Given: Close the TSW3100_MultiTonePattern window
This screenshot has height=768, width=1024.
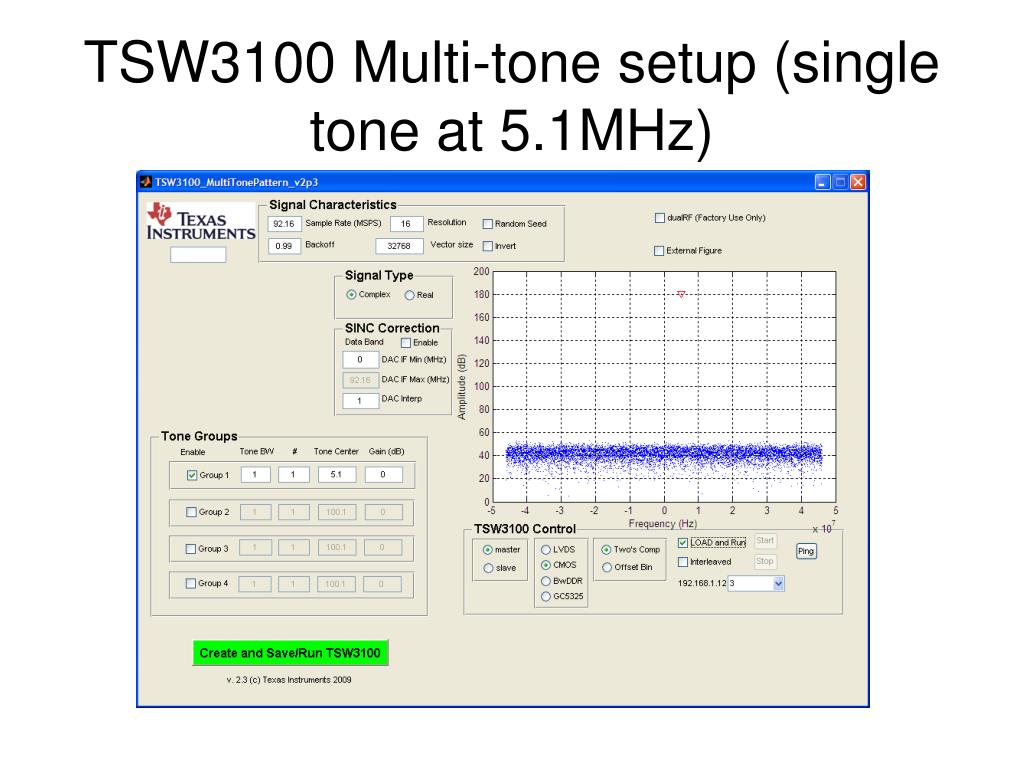Looking at the screenshot, I should (x=858, y=182).
